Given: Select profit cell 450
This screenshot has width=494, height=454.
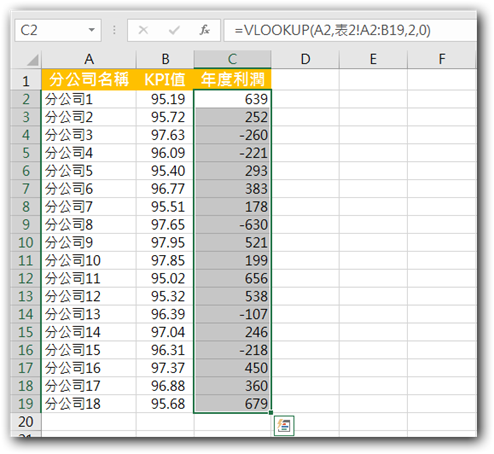Looking at the screenshot, I should [x=232, y=368].
